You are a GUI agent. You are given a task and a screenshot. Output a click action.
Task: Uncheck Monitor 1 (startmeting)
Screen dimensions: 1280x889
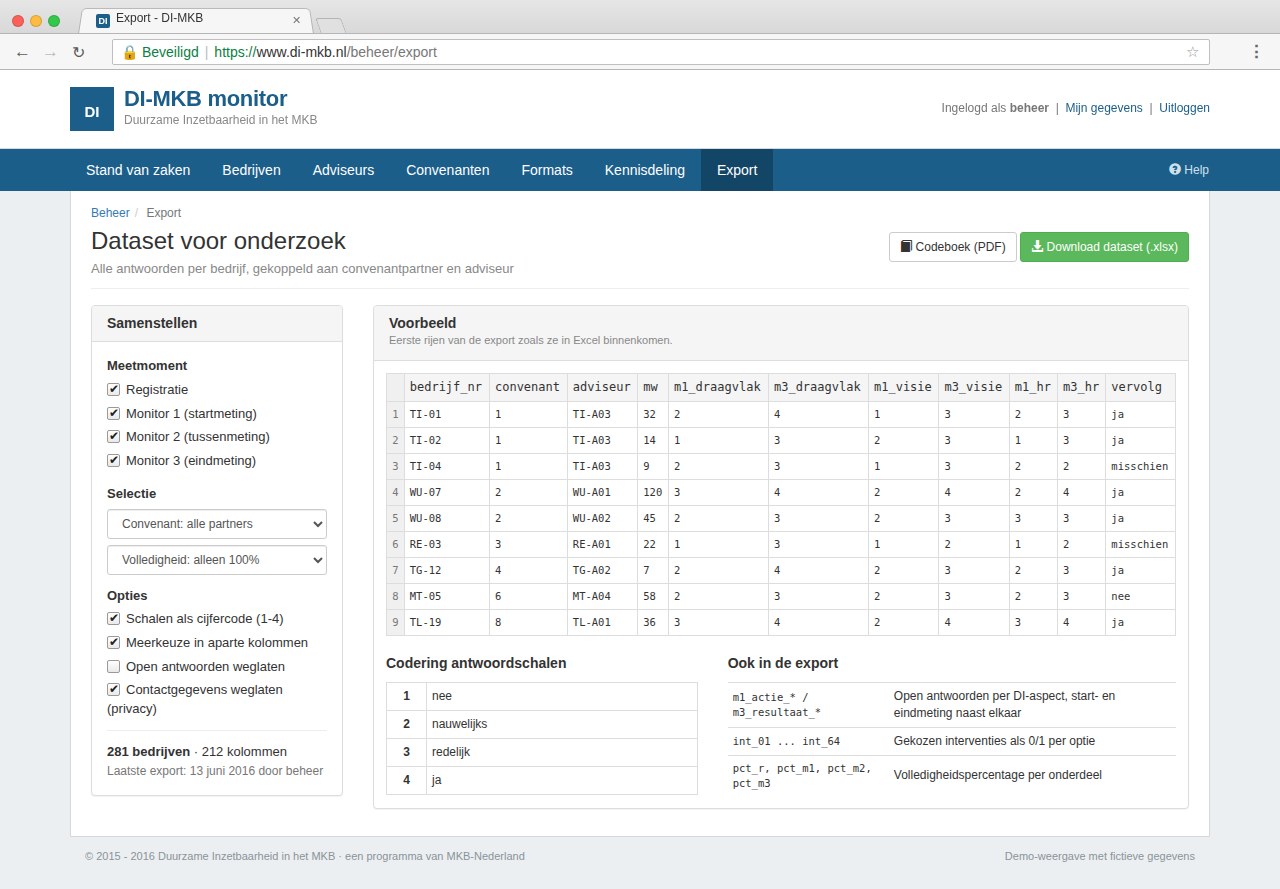tap(113, 413)
